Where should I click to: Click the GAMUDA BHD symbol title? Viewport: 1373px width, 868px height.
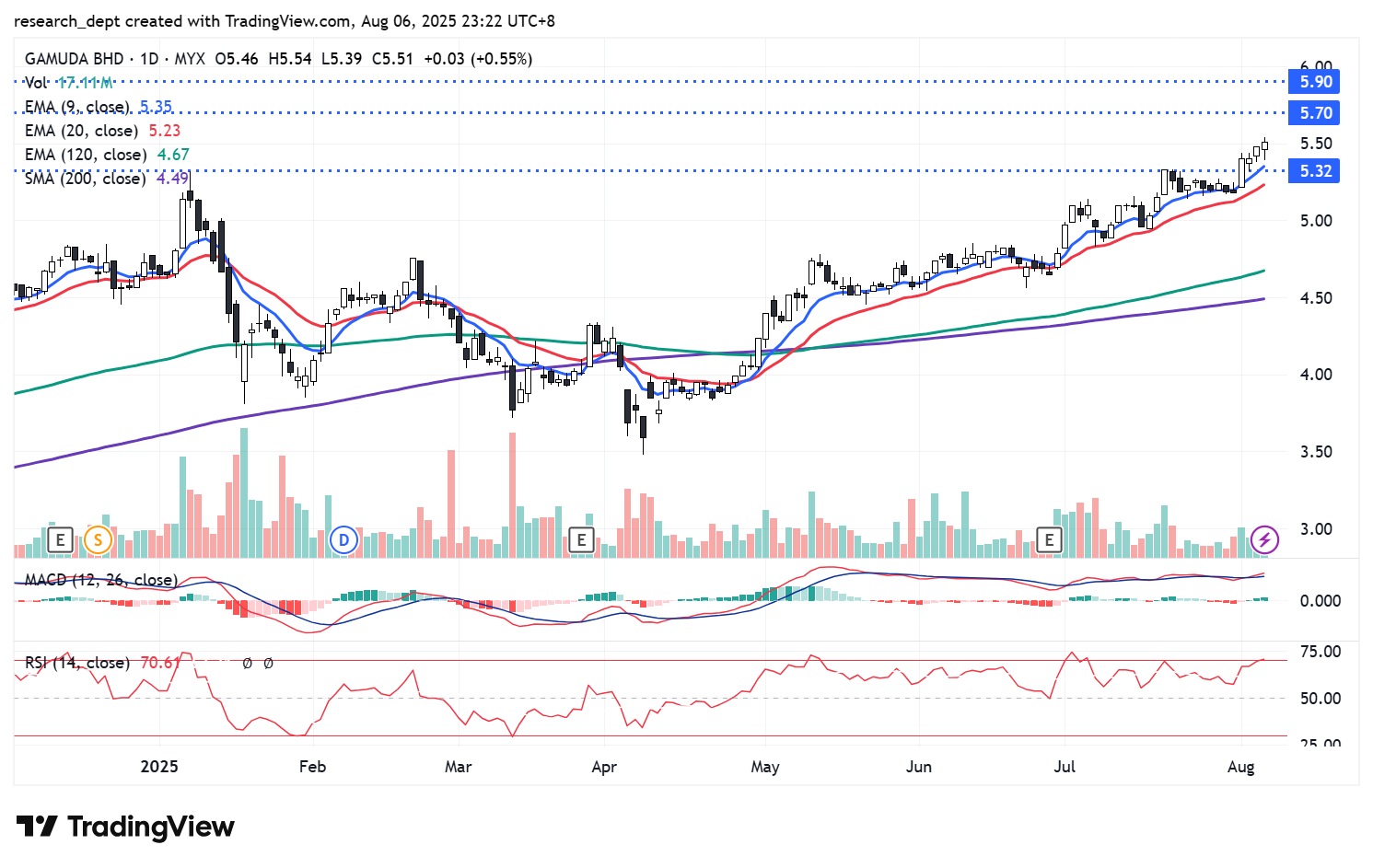[x=74, y=59]
